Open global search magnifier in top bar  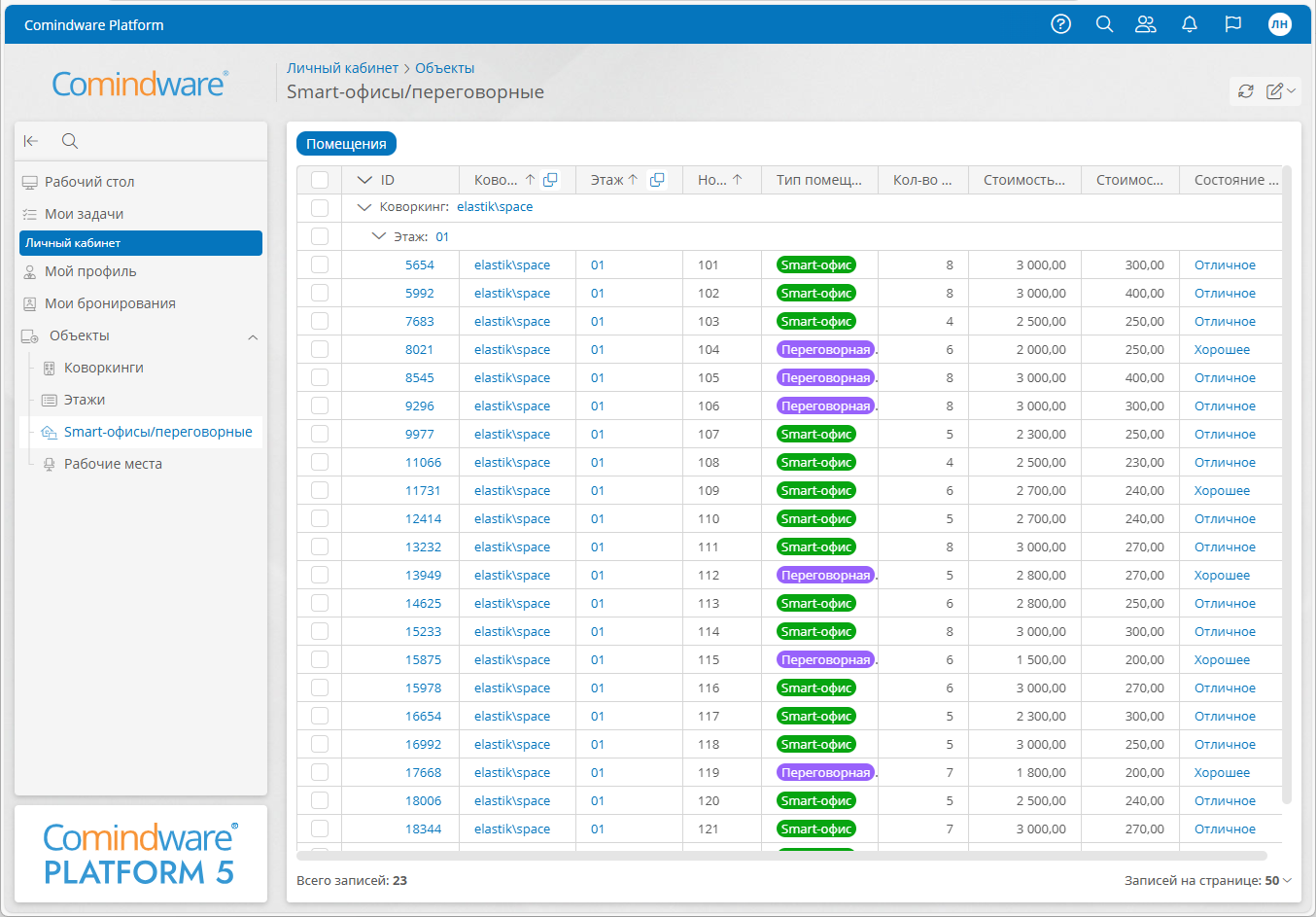click(x=1104, y=24)
